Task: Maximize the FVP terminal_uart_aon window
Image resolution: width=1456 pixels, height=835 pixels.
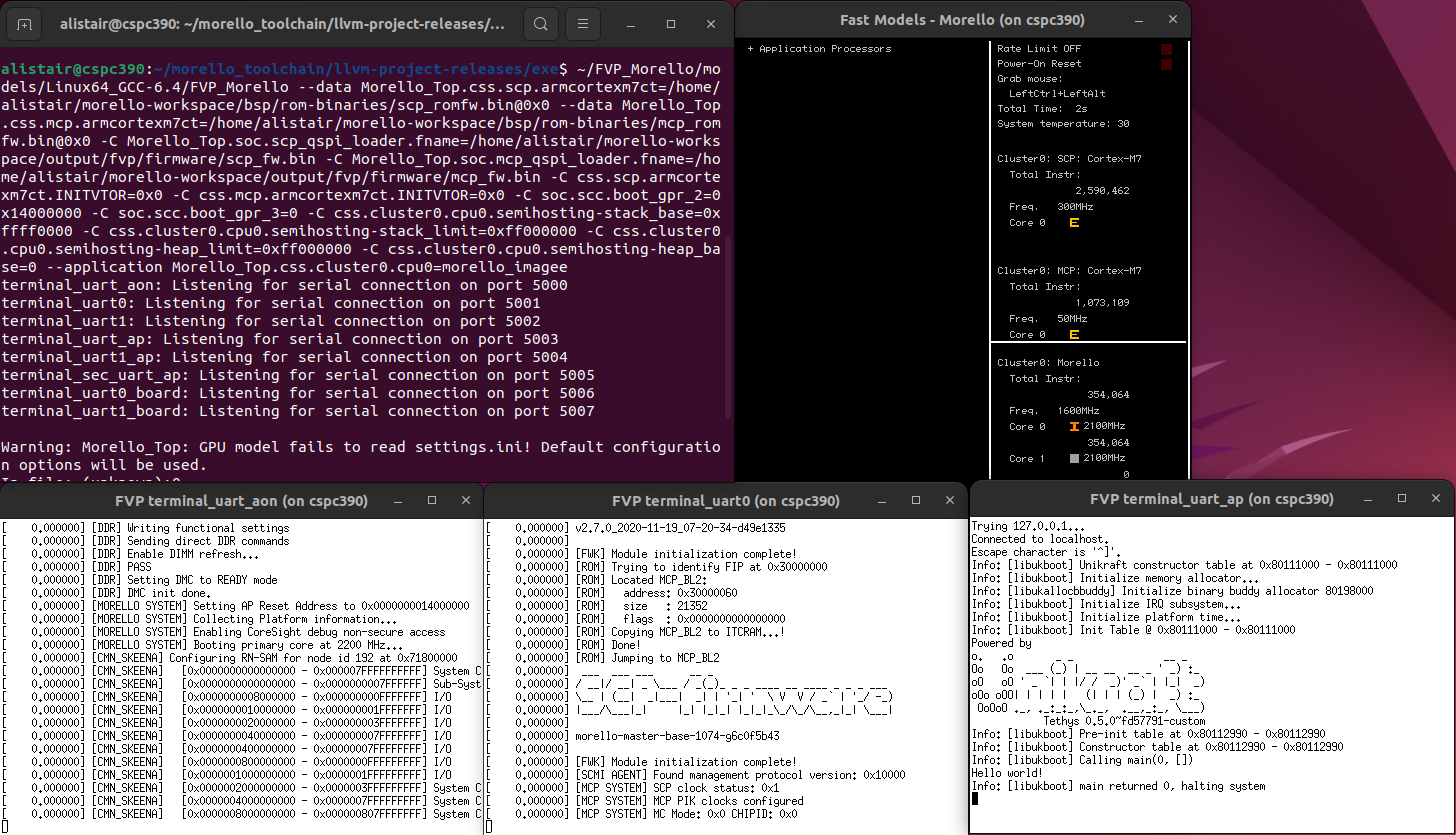Action: pyautogui.click(x=432, y=500)
